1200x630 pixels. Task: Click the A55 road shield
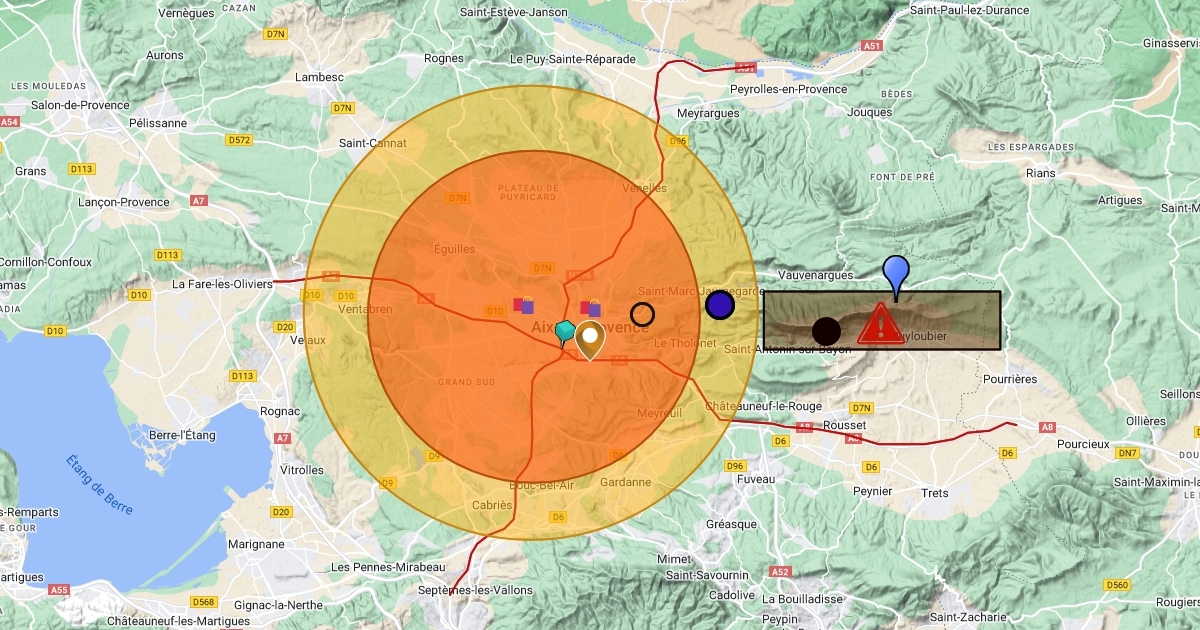click(x=60, y=590)
